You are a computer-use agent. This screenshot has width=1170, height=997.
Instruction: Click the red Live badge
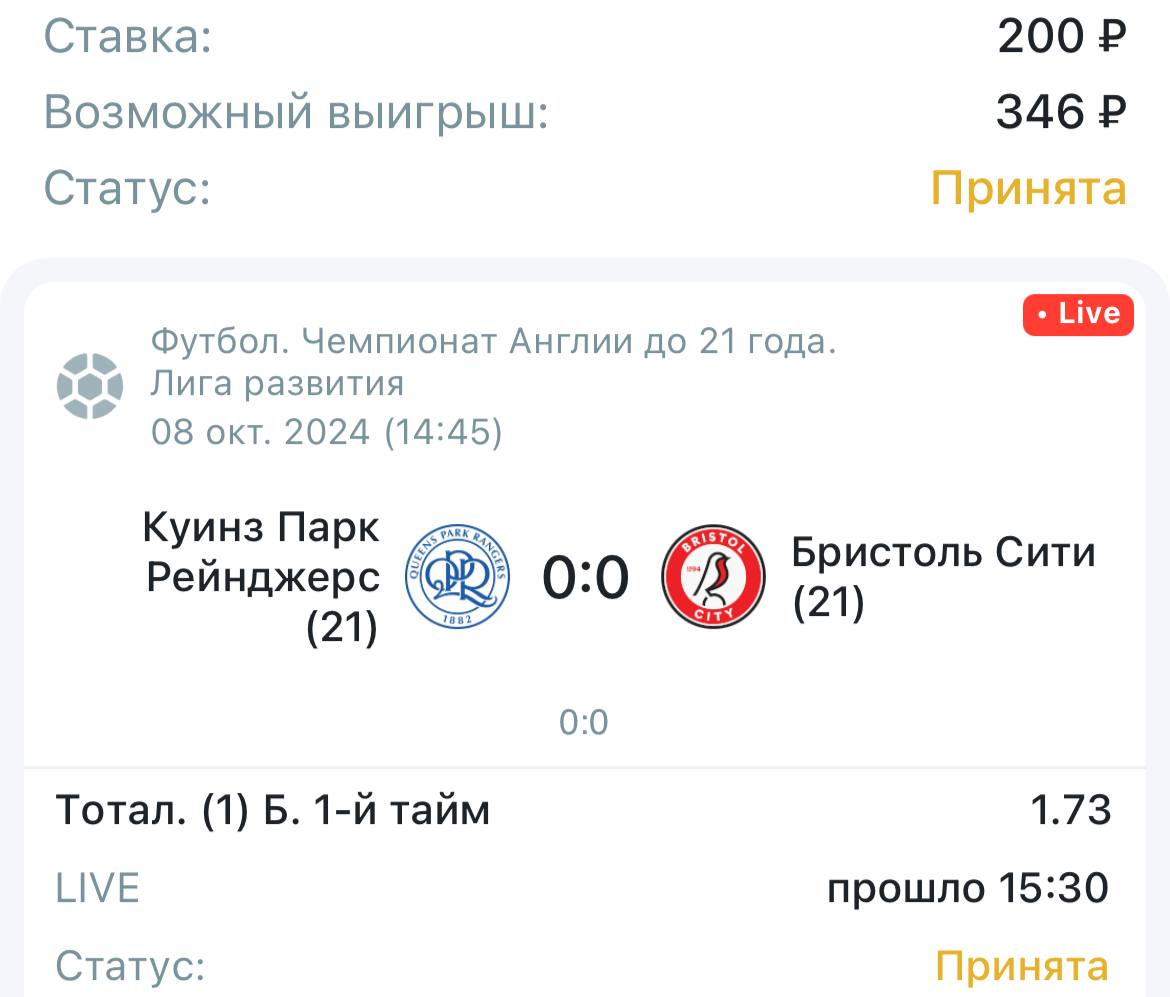[x=1078, y=314]
